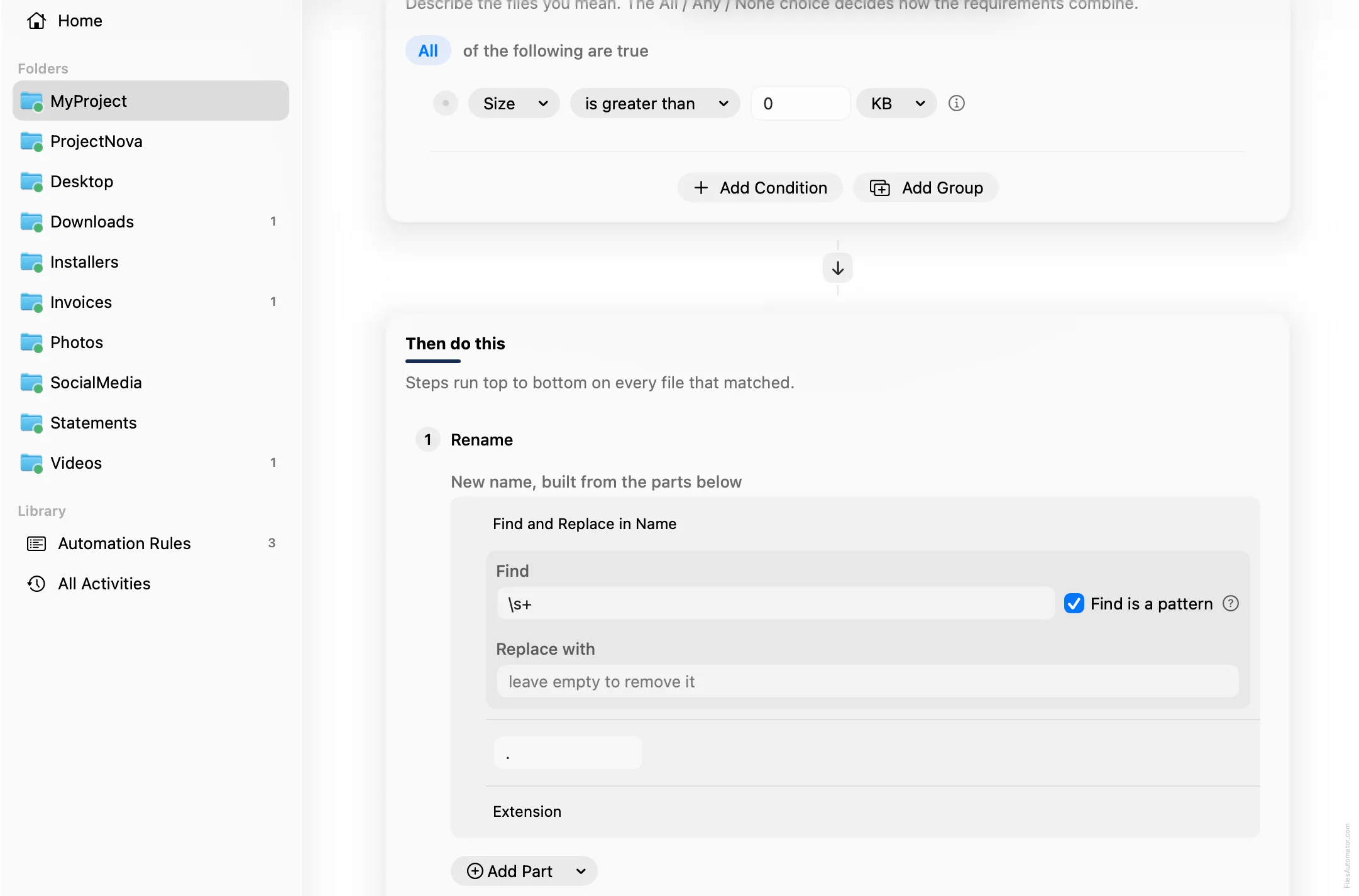Click the Photos folder icon
1359x896 pixels.
(31, 343)
